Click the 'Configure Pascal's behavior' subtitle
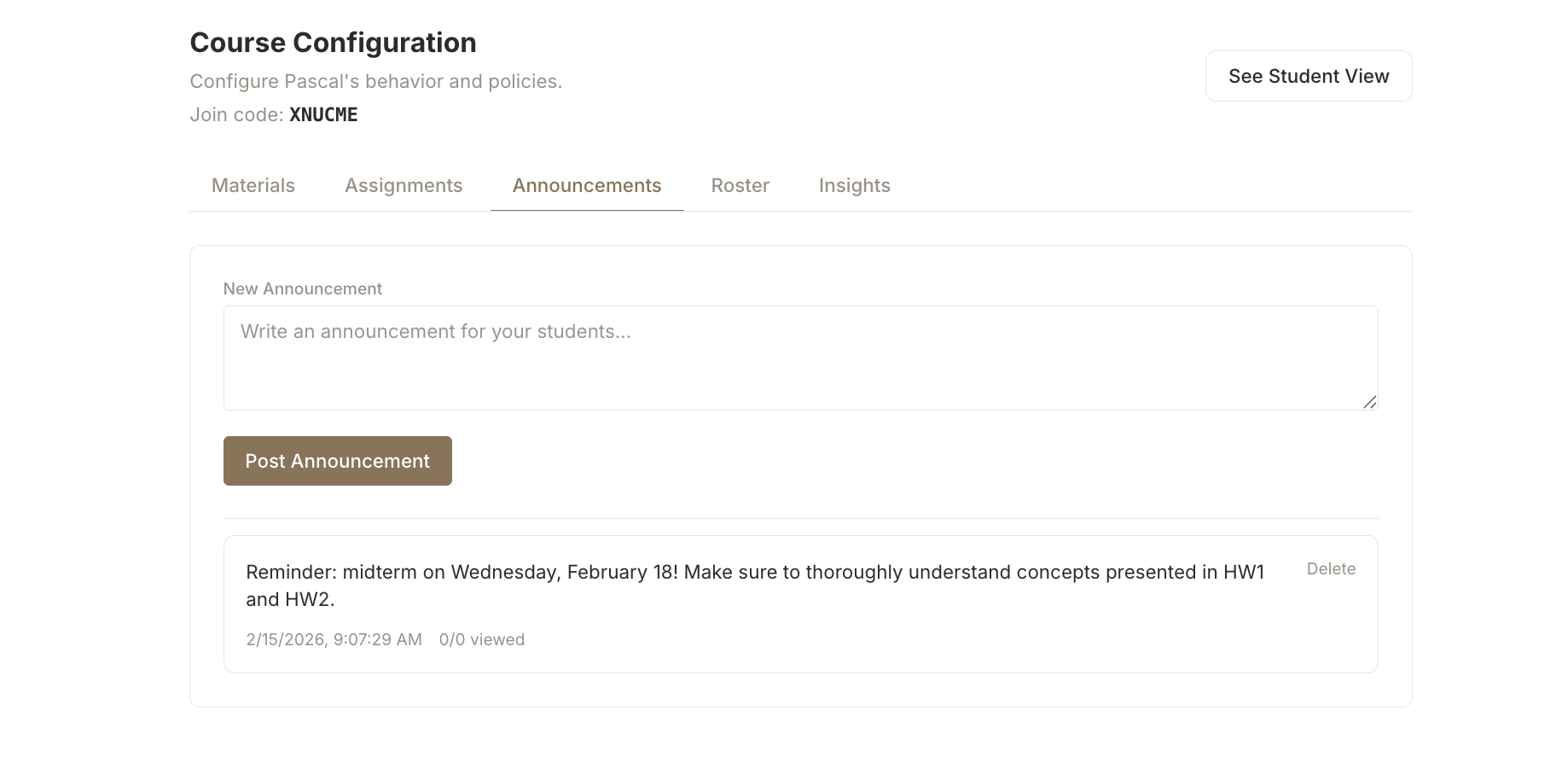Screen dimensions: 1568x763 375,81
